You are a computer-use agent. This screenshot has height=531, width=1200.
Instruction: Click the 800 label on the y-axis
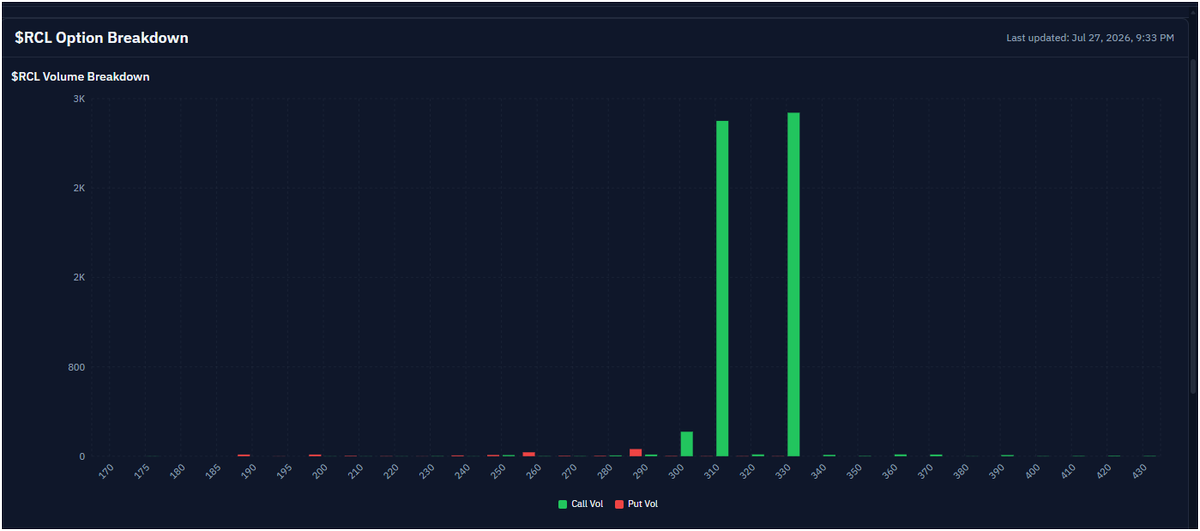(76, 367)
